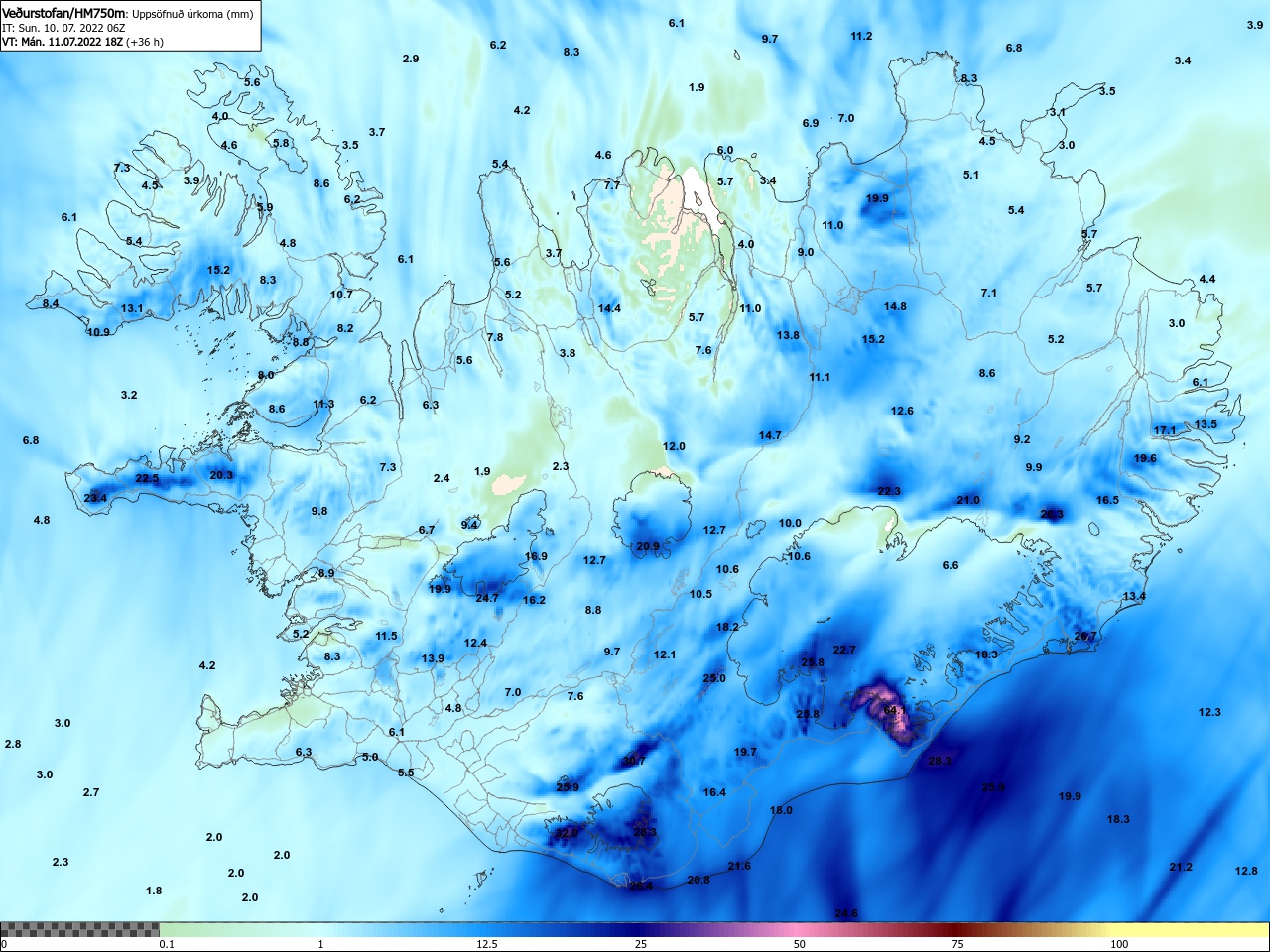Select the 22.5 value on Snæfellsnes peninsula
This screenshot has height=952, width=1270.
coord(147,478)
